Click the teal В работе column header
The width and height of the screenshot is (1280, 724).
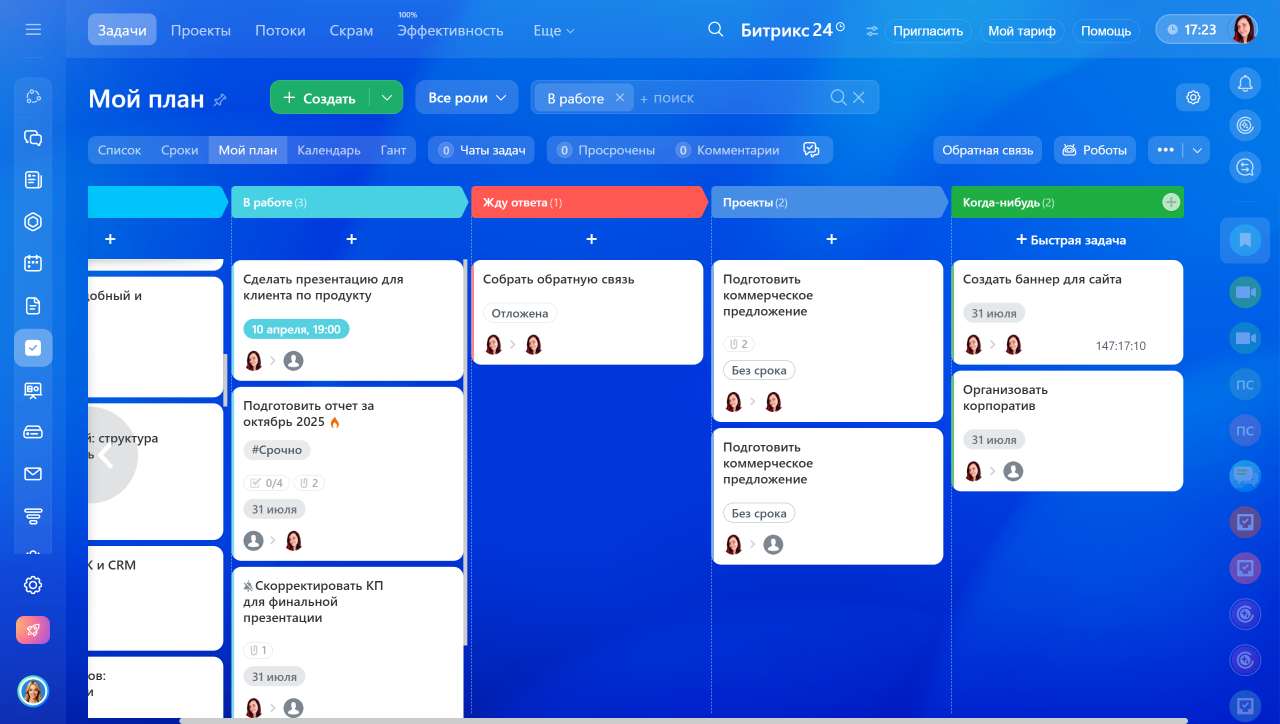(x=349, y=202)
